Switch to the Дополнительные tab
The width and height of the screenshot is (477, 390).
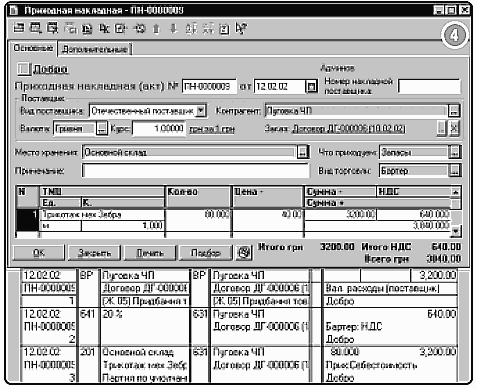pos(95,49)
